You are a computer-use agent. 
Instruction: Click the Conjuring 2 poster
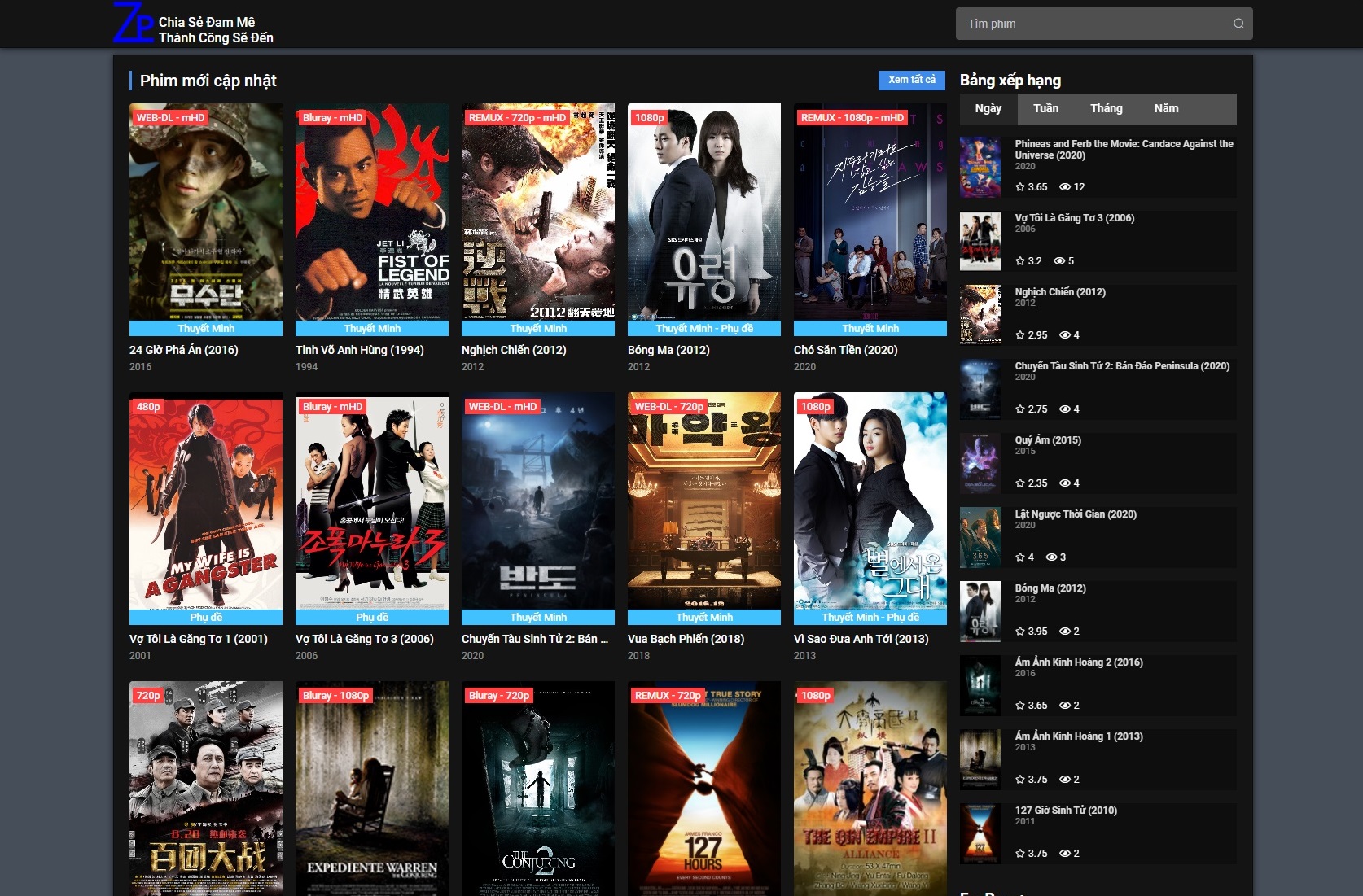point(538,789)
